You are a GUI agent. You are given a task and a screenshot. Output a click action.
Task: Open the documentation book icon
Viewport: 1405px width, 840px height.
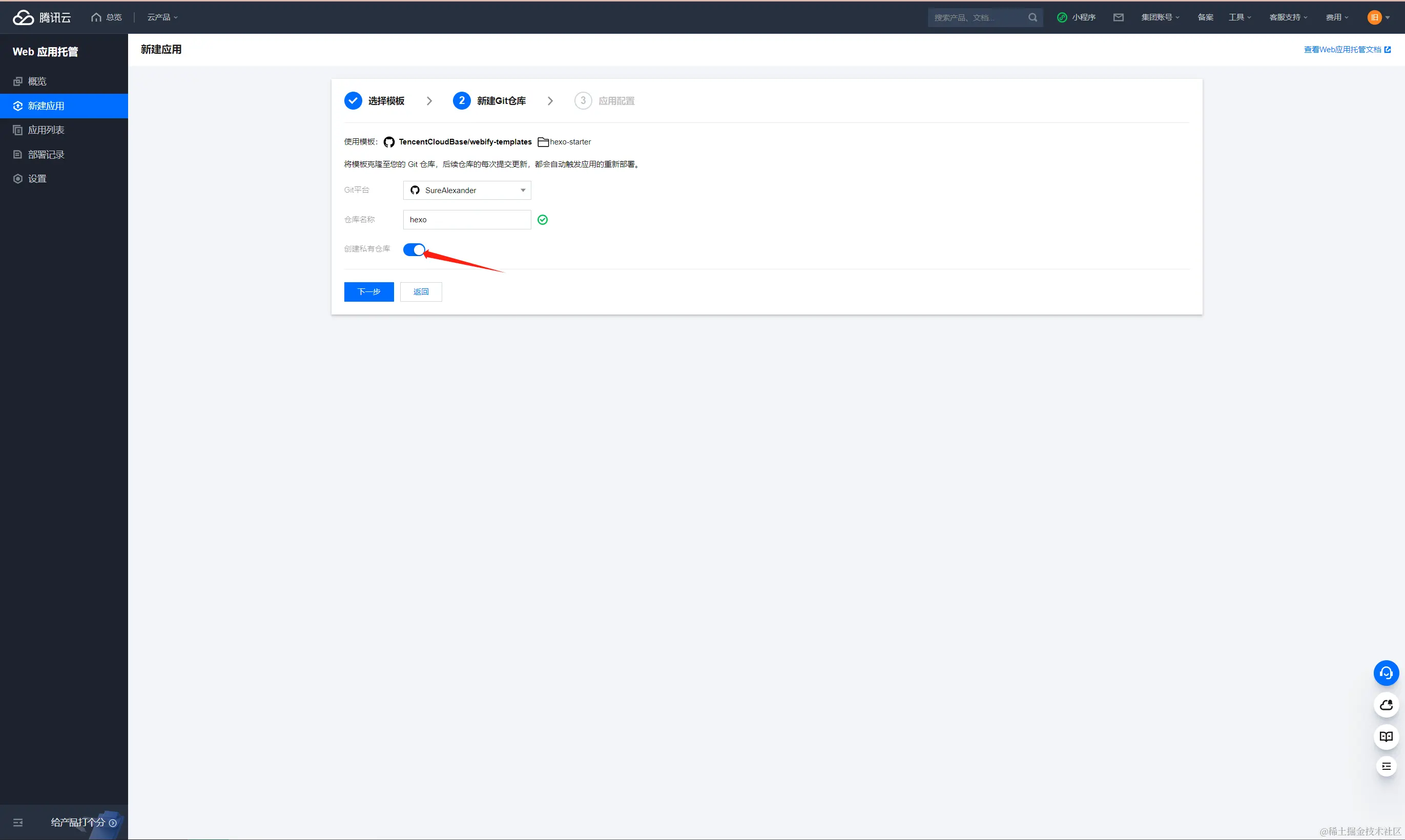(1386, 737)
